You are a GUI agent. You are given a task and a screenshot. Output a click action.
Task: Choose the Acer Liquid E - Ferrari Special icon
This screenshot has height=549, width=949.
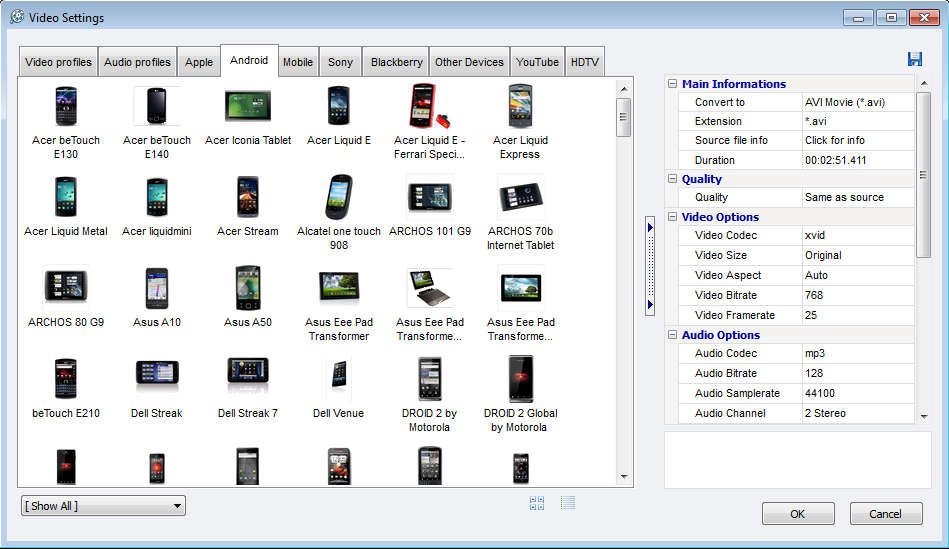pyautogui.click(x=428, y=106)
